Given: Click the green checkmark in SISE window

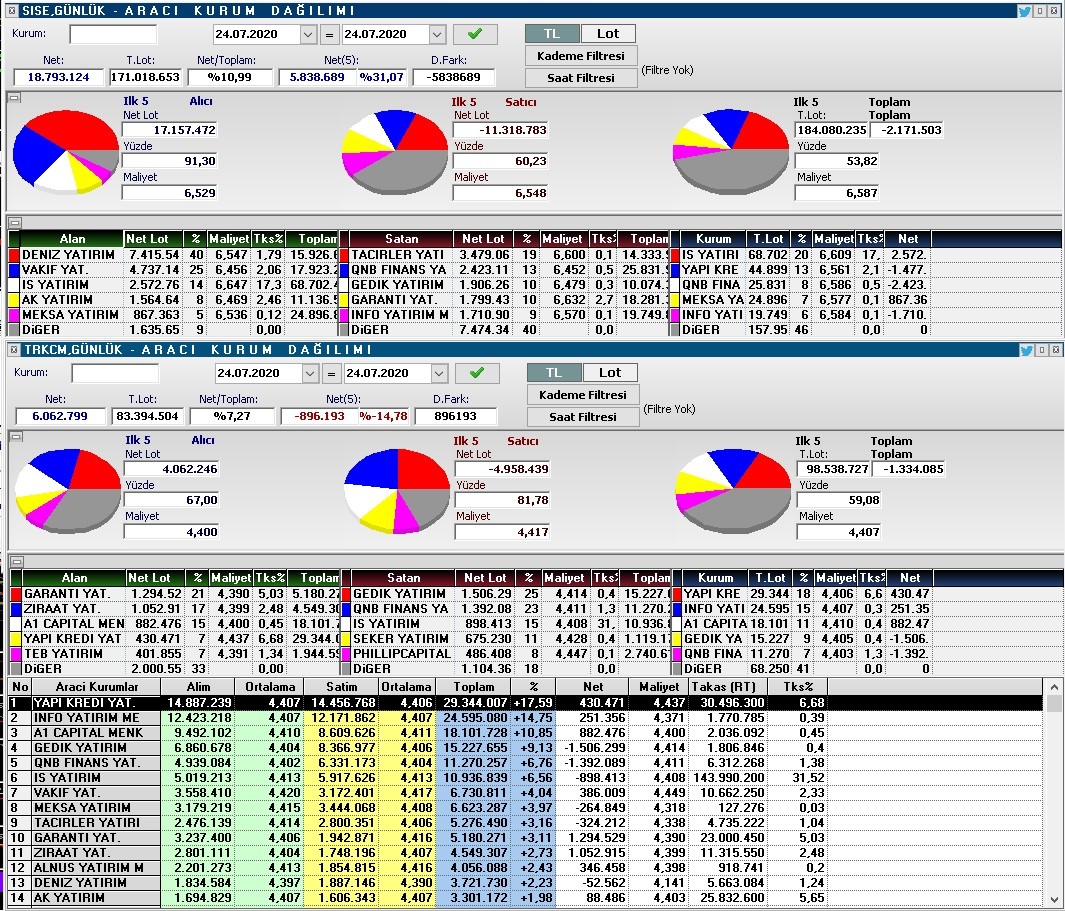Looking at the screenshot, I should pyautogui.click(x=475, y=34).
